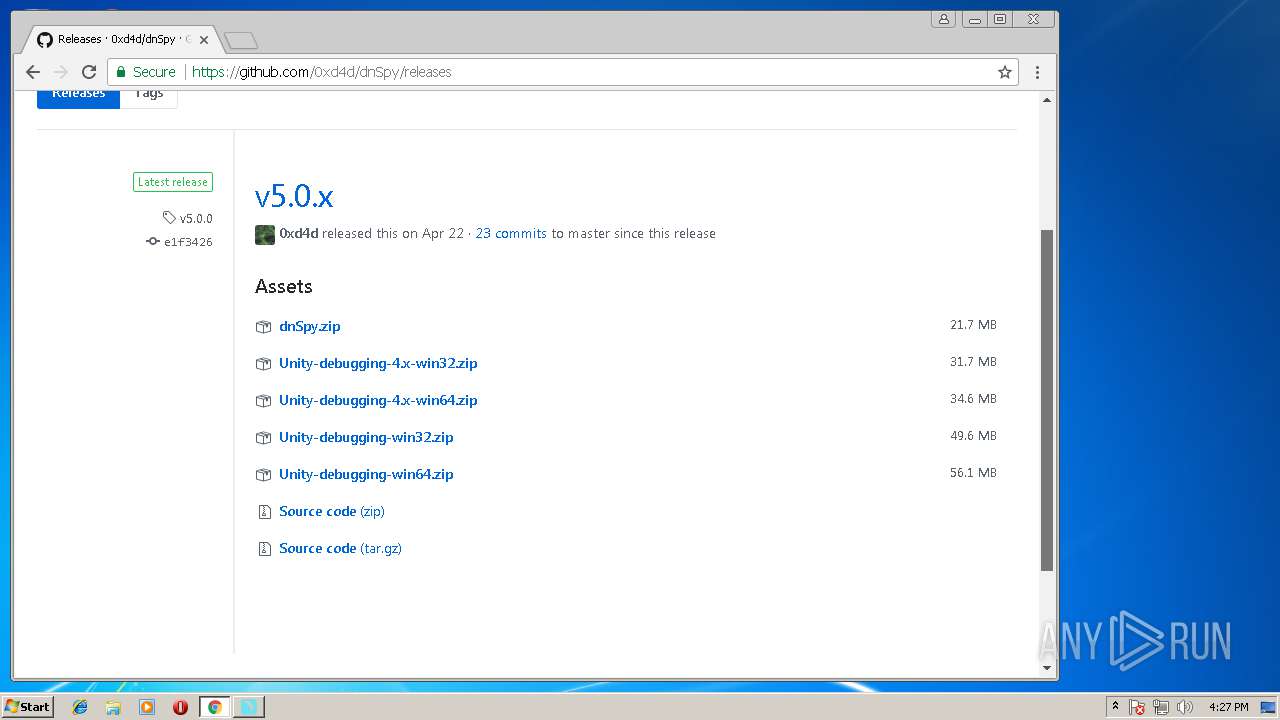The image size is (1280, 720).
Task: Click the volume speaker tray icon
Action: (1185, 707)
